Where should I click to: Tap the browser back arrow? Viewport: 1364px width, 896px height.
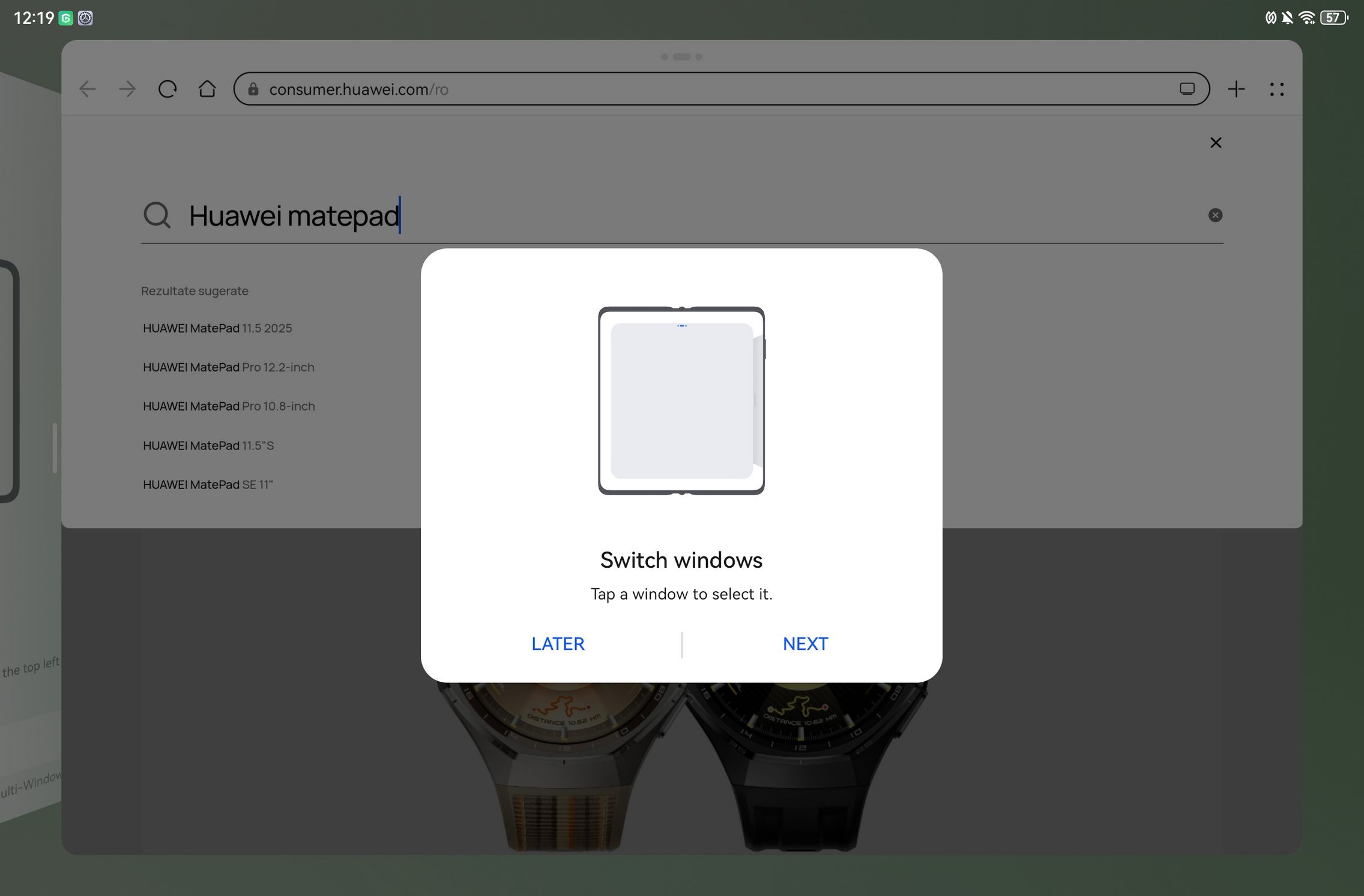point(88,89)
